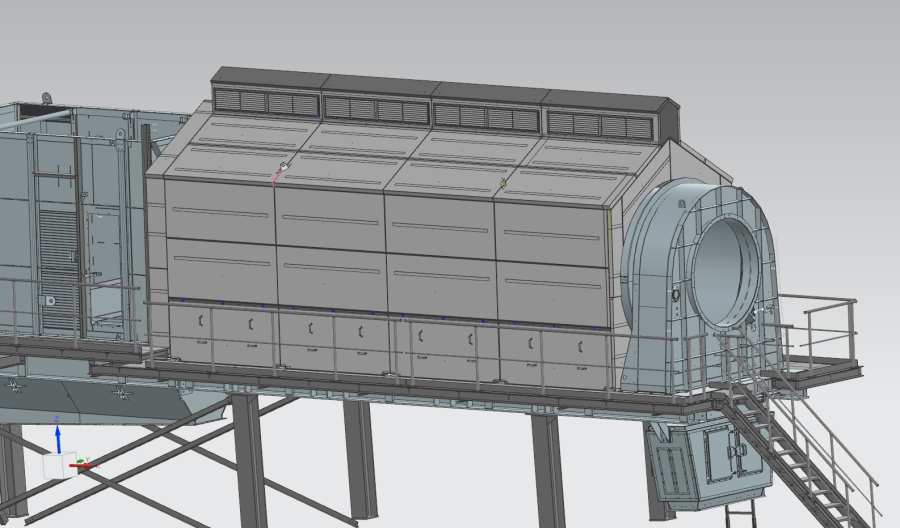Image resolution: width=900 pixels, height=528 pixels.
Task: Select the leftmost louvered roof vent
Action: (x=266, y=102)
